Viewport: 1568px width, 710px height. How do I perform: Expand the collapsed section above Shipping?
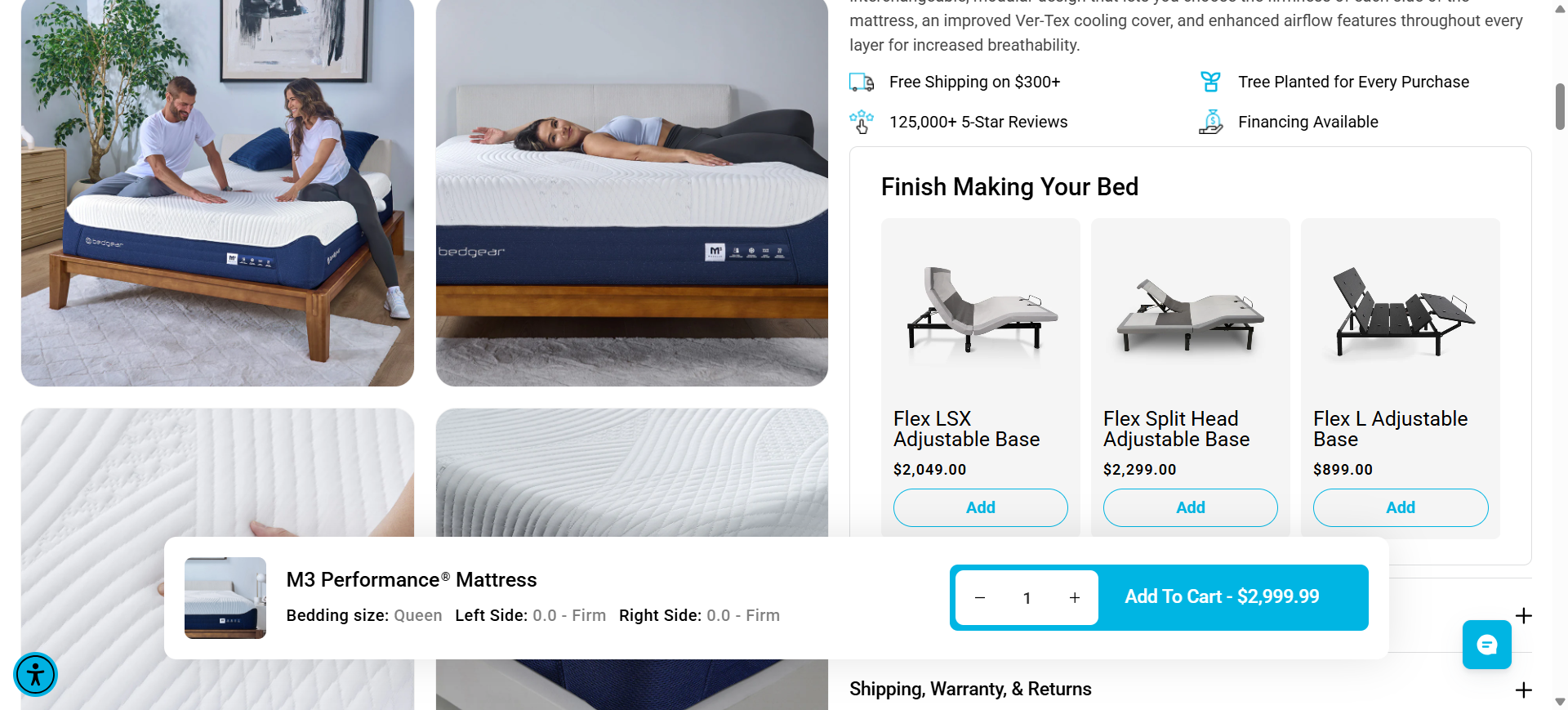(1523, 615)
